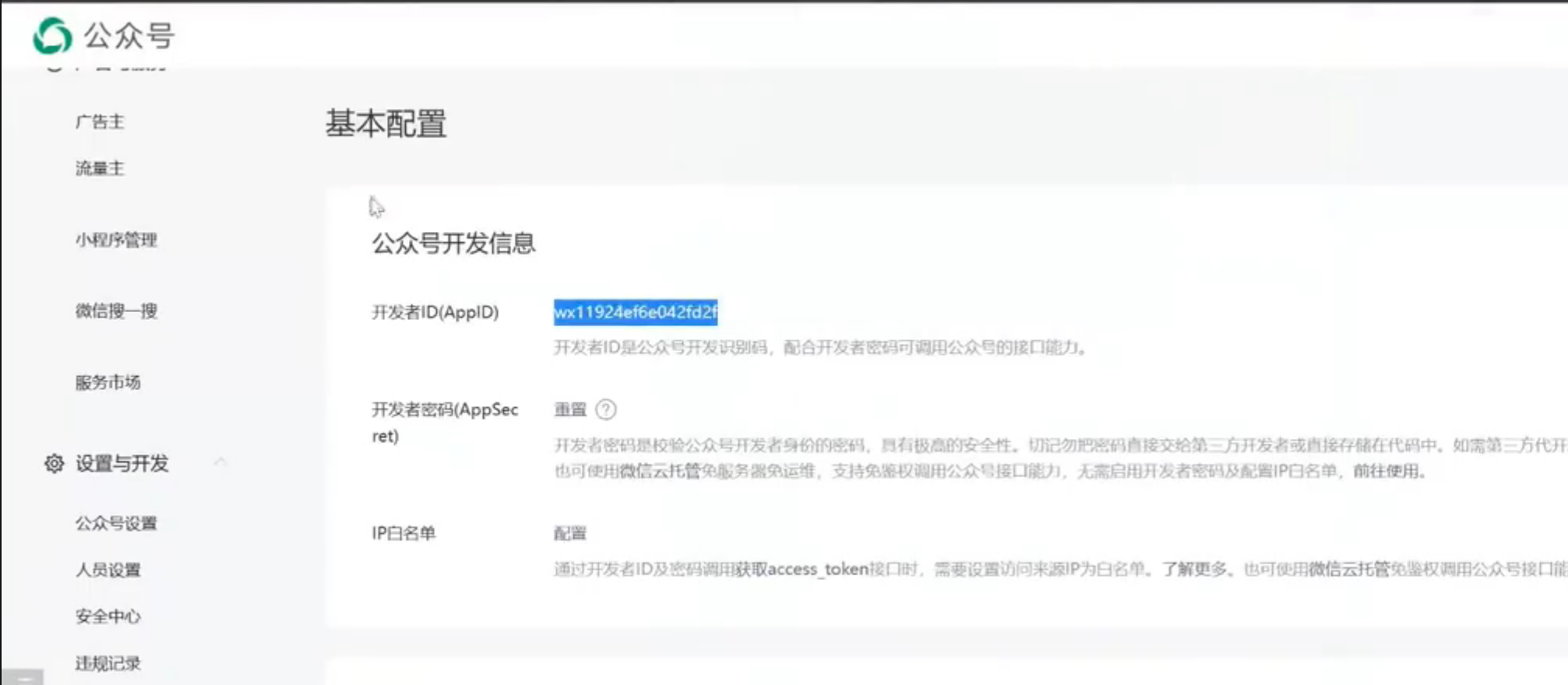The height and width of the screenshot is (685, 1568).
Task: Click the 基本配置 page heading
Action: click(x=386, y=124)
